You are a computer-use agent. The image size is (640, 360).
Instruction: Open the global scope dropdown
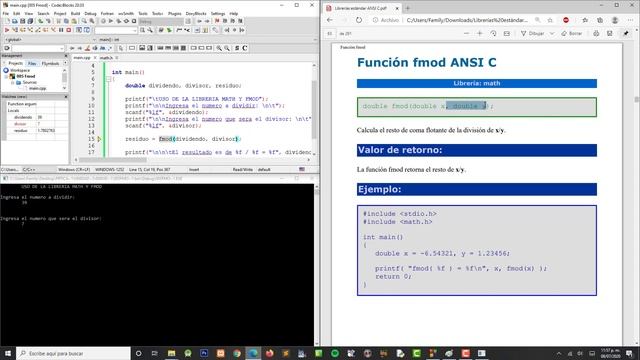(51, 40)
